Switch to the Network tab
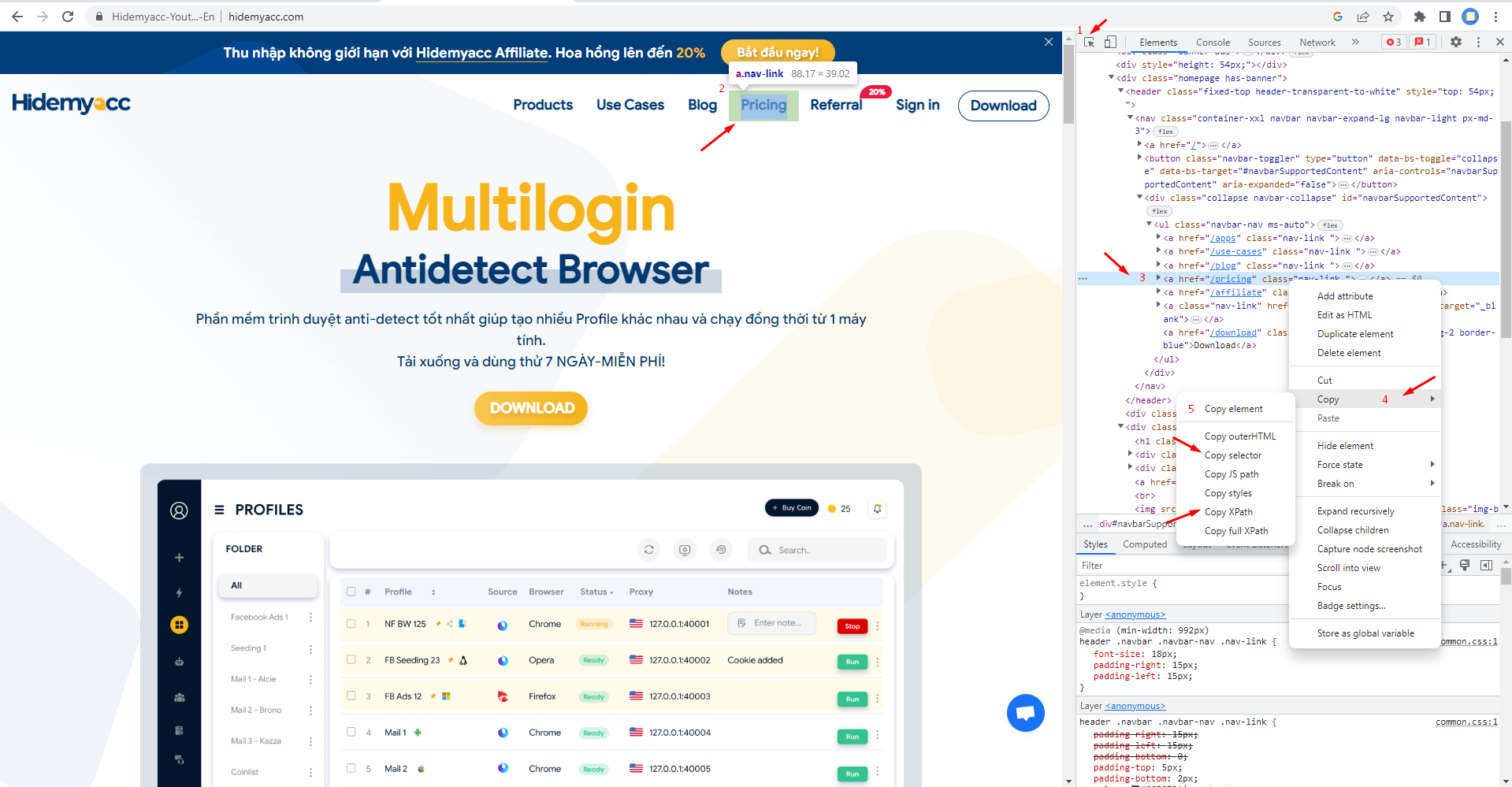This screenshot has width=1512, height=787. [x=1317, y=43]
